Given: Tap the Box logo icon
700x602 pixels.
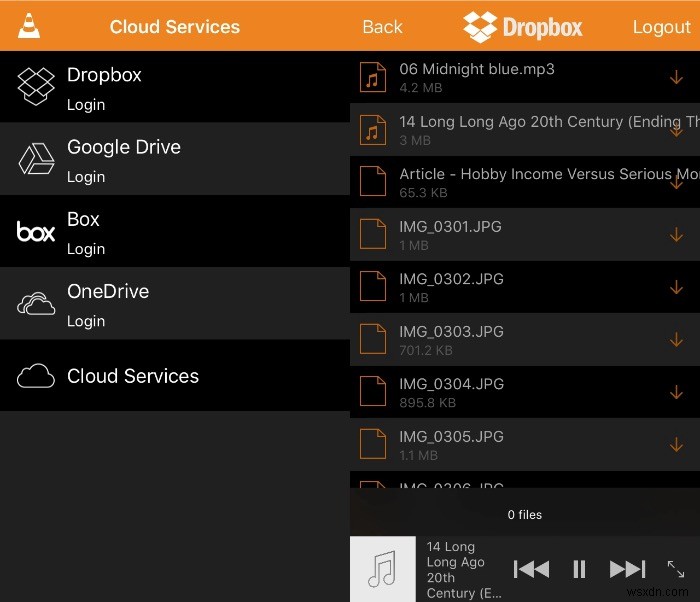Looking at the screenshot, I should tap(36, 231).
